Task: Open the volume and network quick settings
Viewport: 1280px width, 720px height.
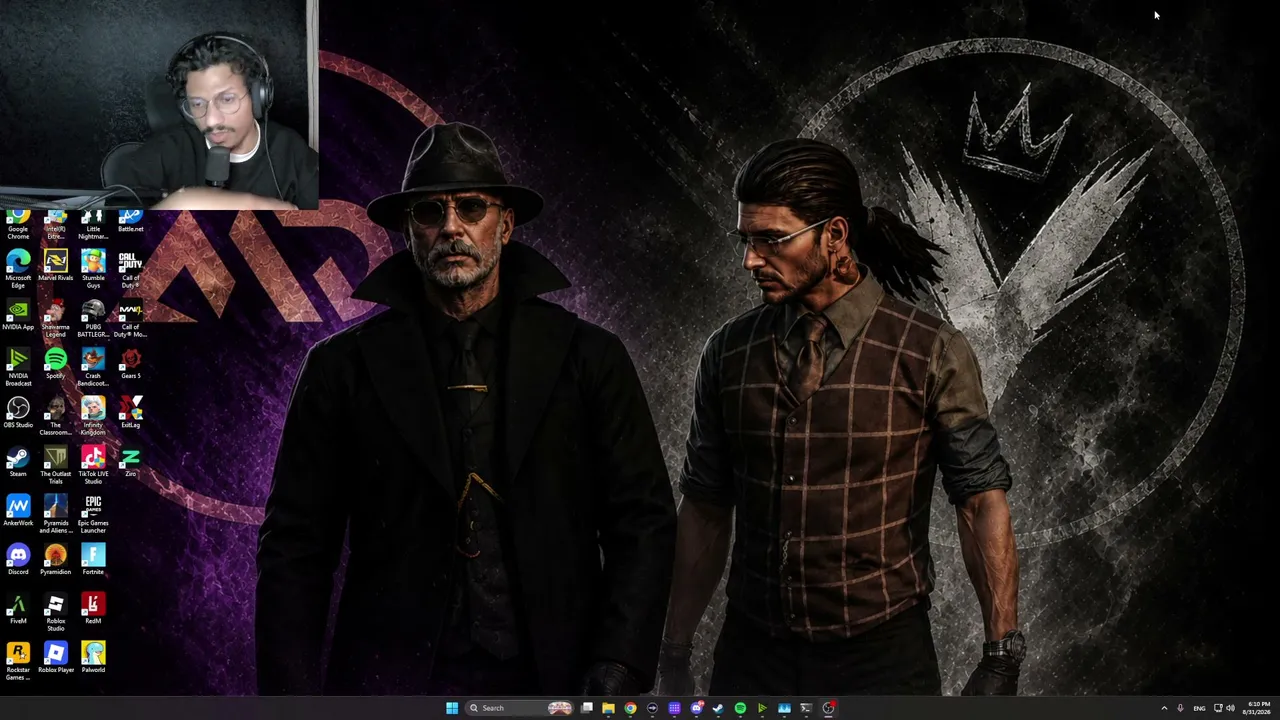Action: click(x=1224, y=708)
